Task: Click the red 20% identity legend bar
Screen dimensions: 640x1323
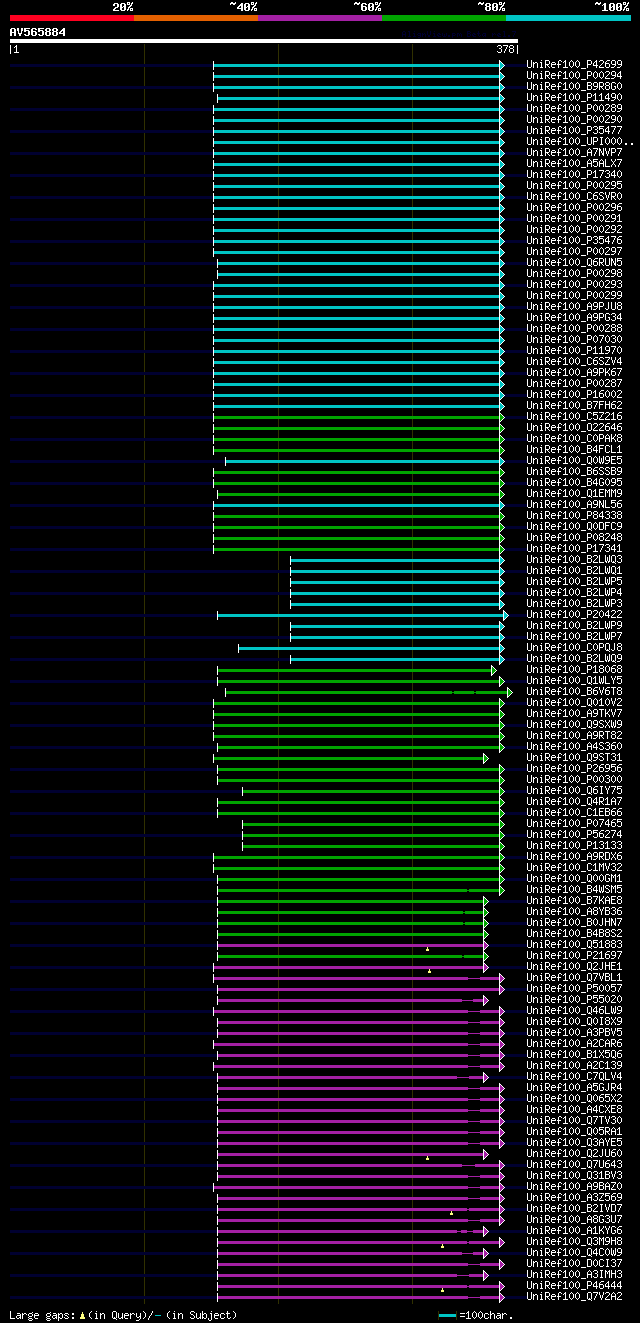Action: pos(71,18)
